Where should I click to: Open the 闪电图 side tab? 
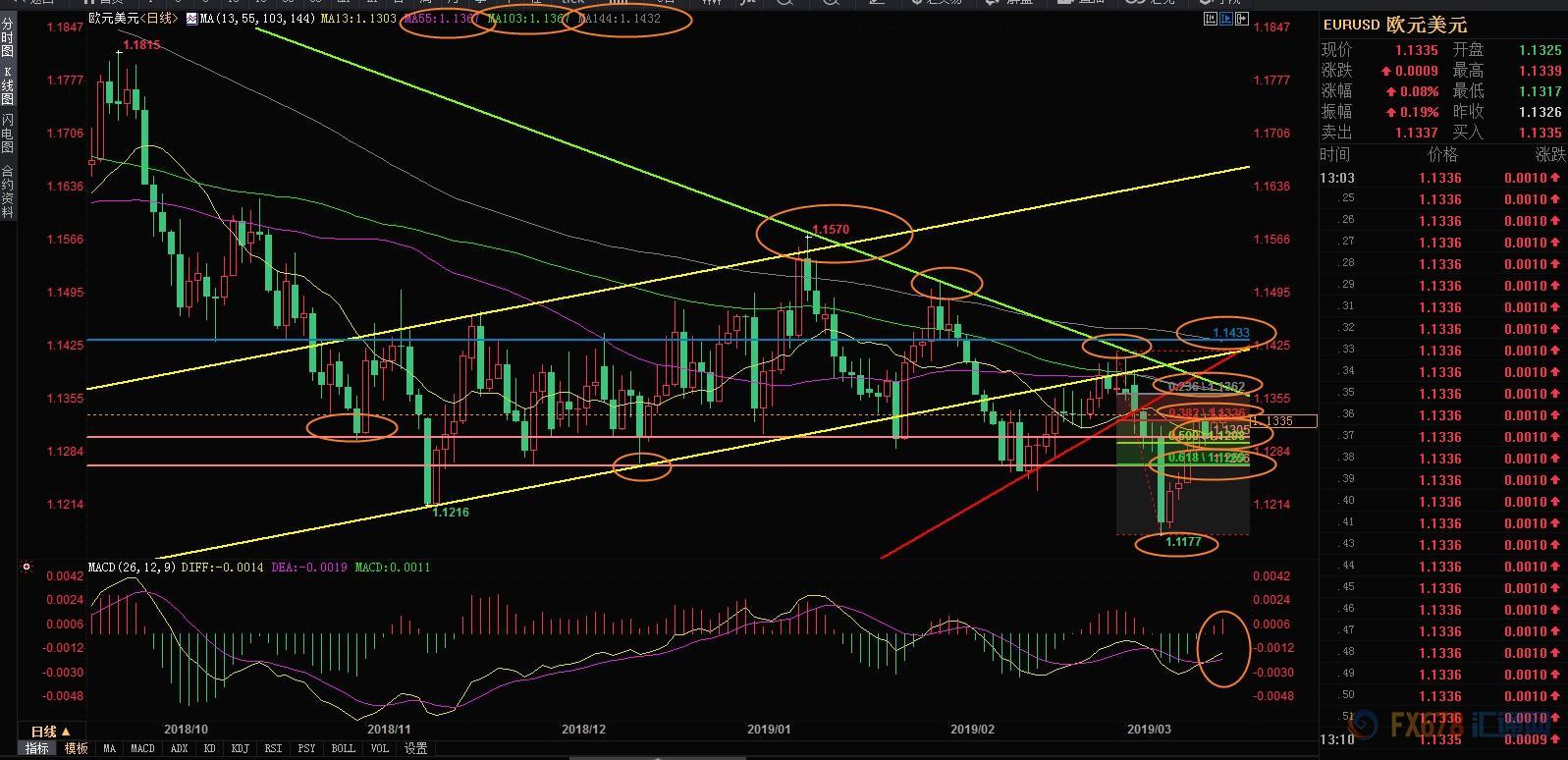8,135
